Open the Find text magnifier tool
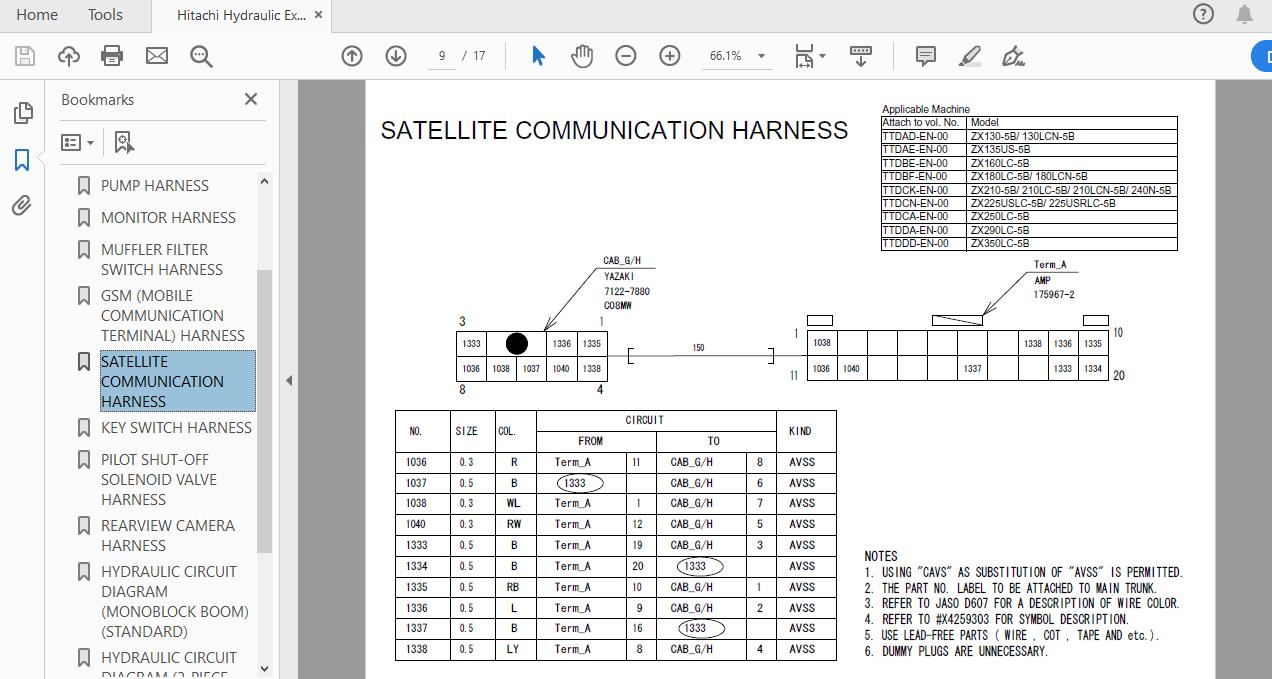The height and width of the screenshot is (679, 1272). click(201, 56)
